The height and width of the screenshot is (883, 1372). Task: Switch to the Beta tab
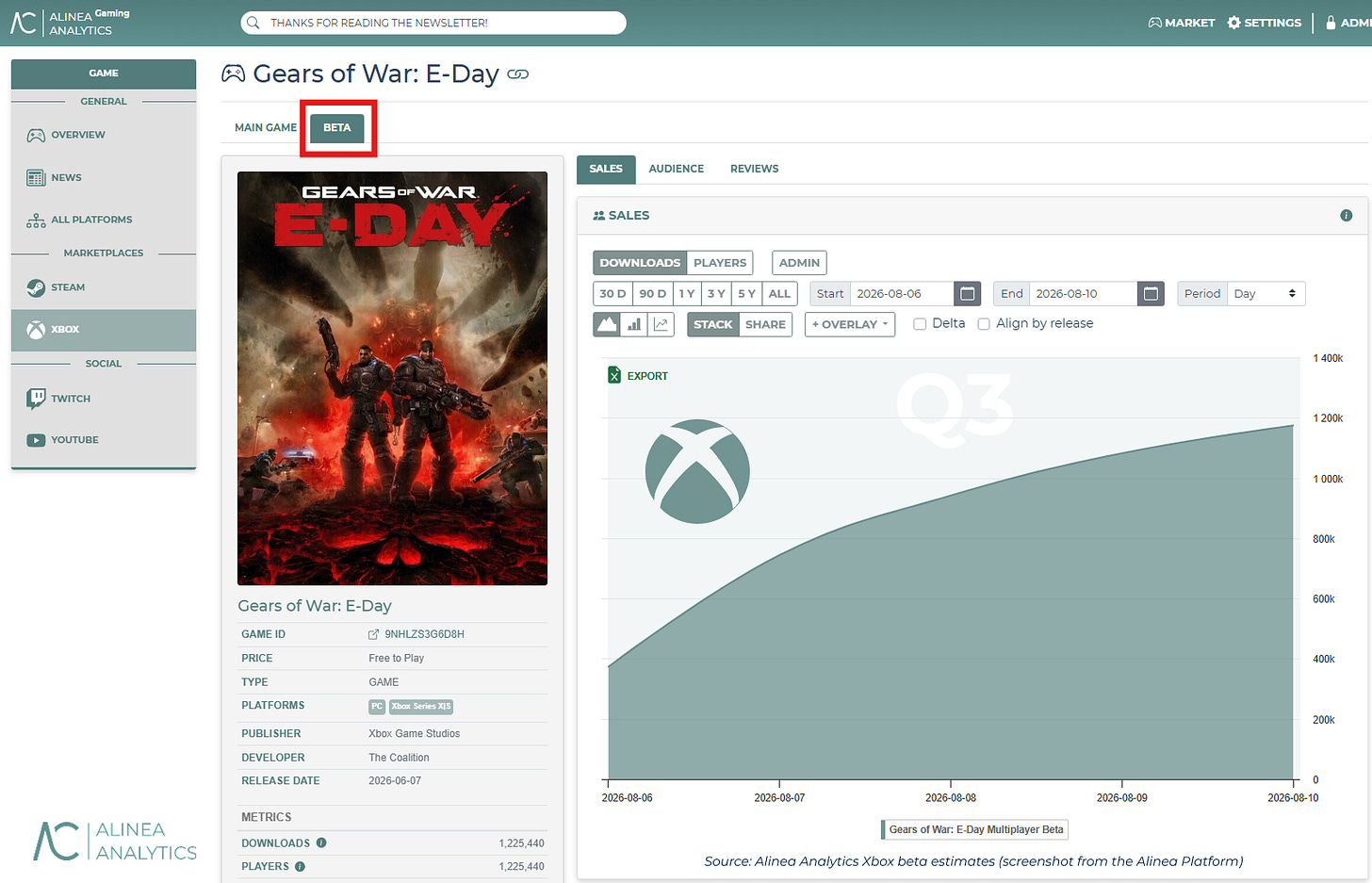(x=337, y=127)
